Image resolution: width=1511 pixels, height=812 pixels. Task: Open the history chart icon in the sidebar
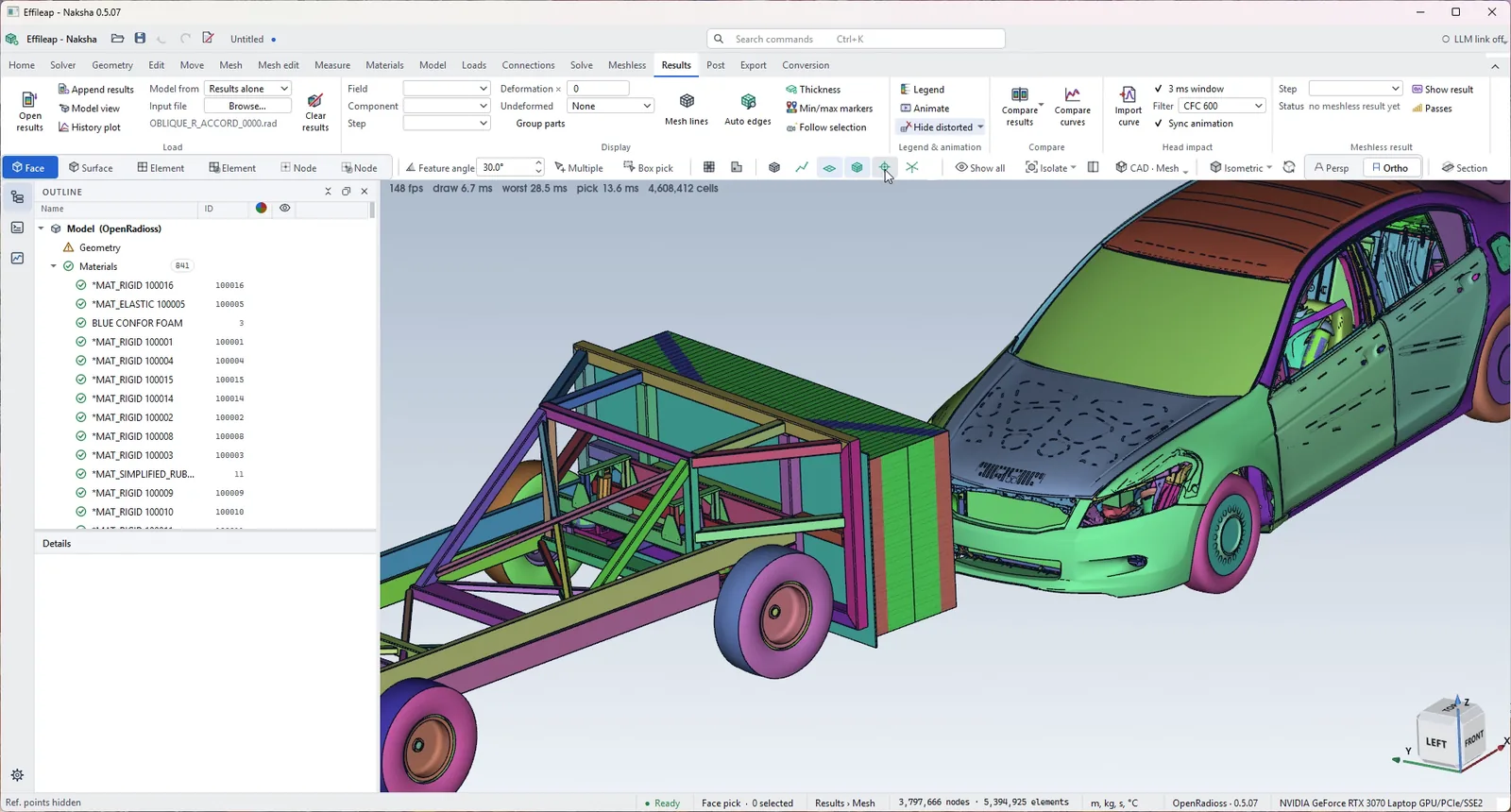tap(17, 258)
